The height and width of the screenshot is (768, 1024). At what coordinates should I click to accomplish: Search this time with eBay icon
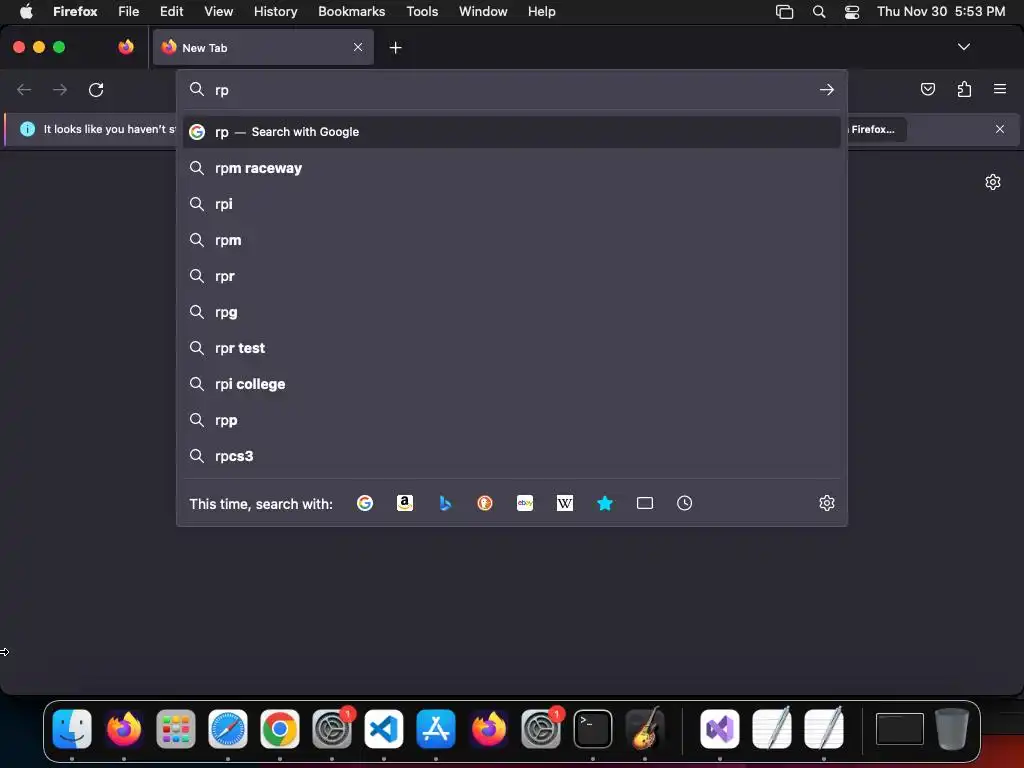point(525,503)
